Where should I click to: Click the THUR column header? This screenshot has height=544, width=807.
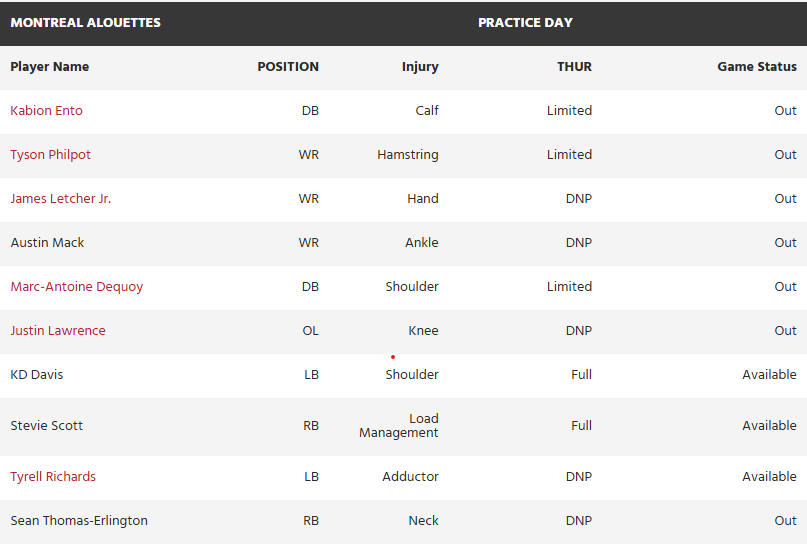(x=574, y=67)
